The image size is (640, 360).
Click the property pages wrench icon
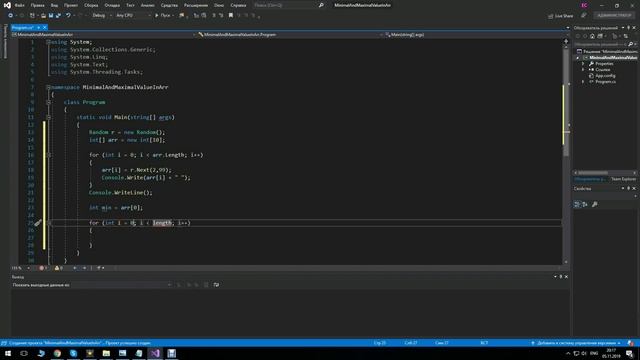coord(595,204)
